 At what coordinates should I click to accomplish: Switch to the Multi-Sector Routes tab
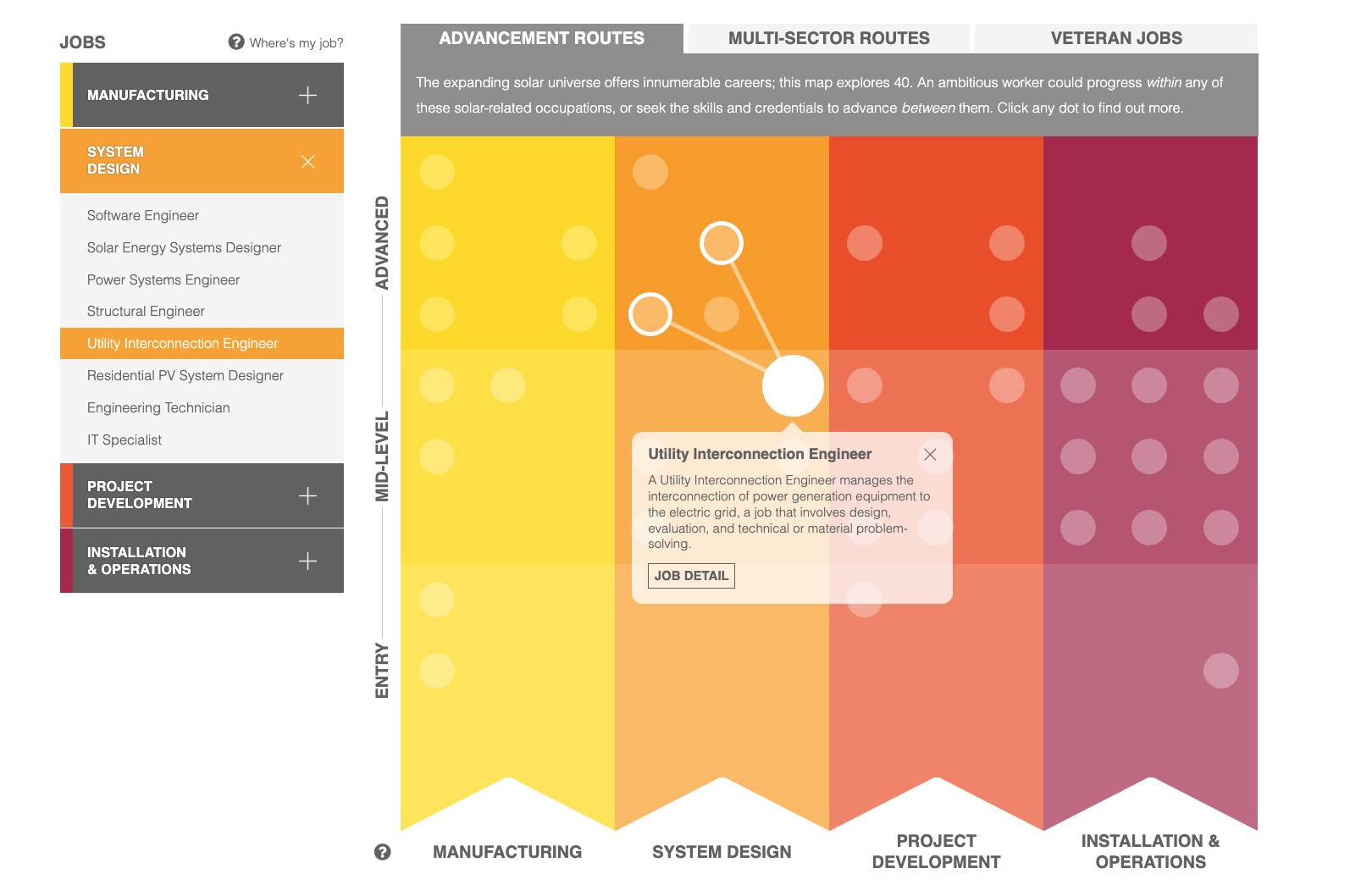[x=828, y=38]
